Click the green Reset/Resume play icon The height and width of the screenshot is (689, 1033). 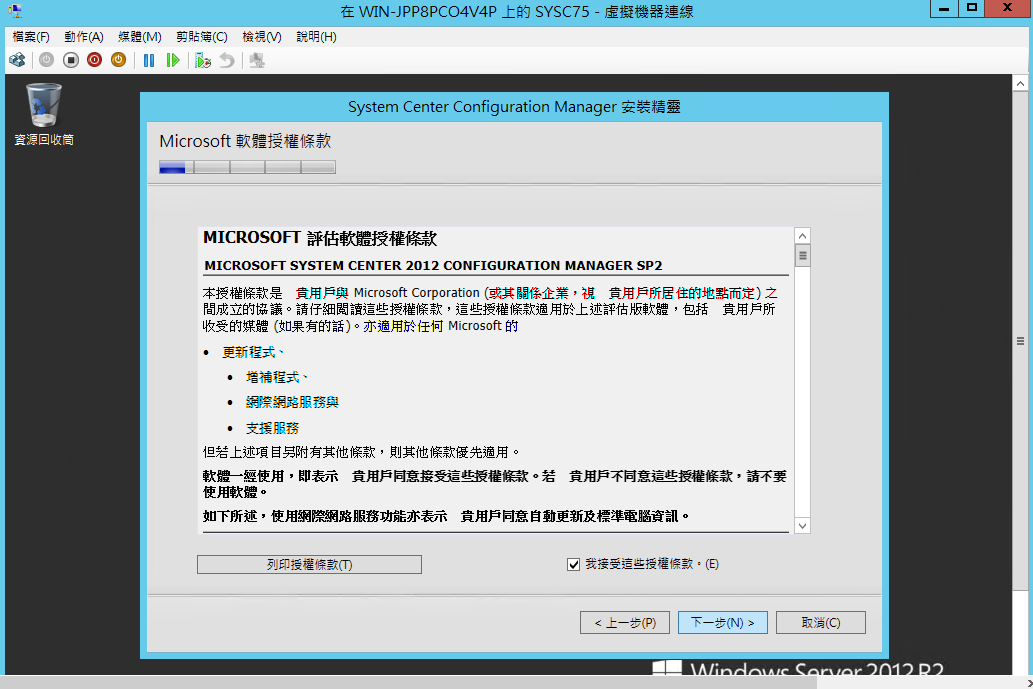click(x=173, y=61)
